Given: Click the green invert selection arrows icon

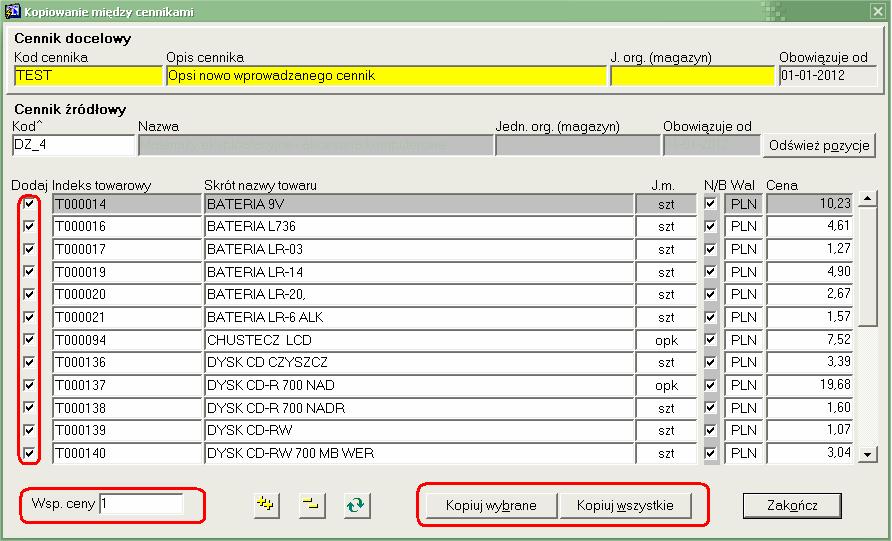Looking at the screenshot, I should tap(357, 505).
